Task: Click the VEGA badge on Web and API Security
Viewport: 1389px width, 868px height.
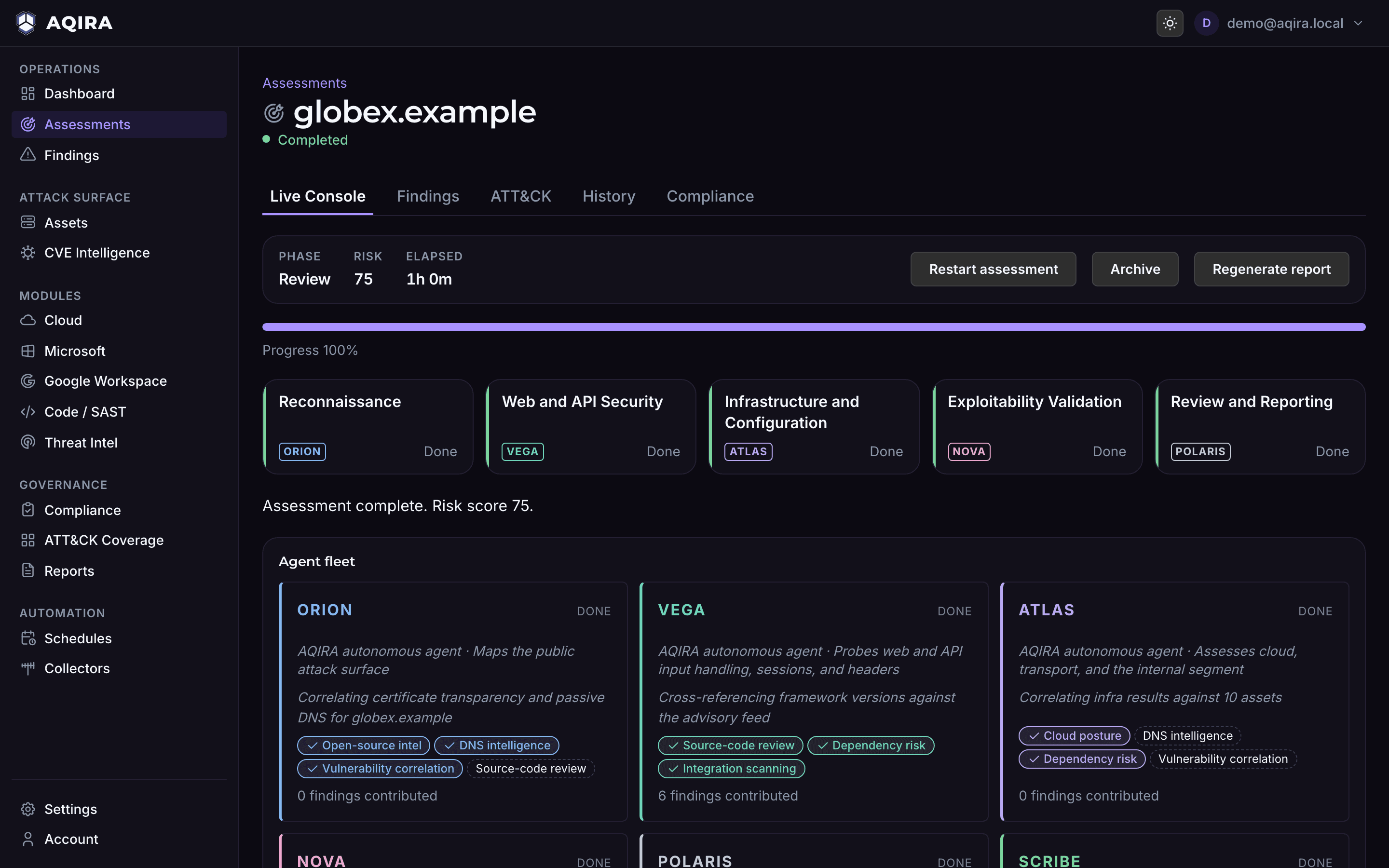Action: point(522,452)
